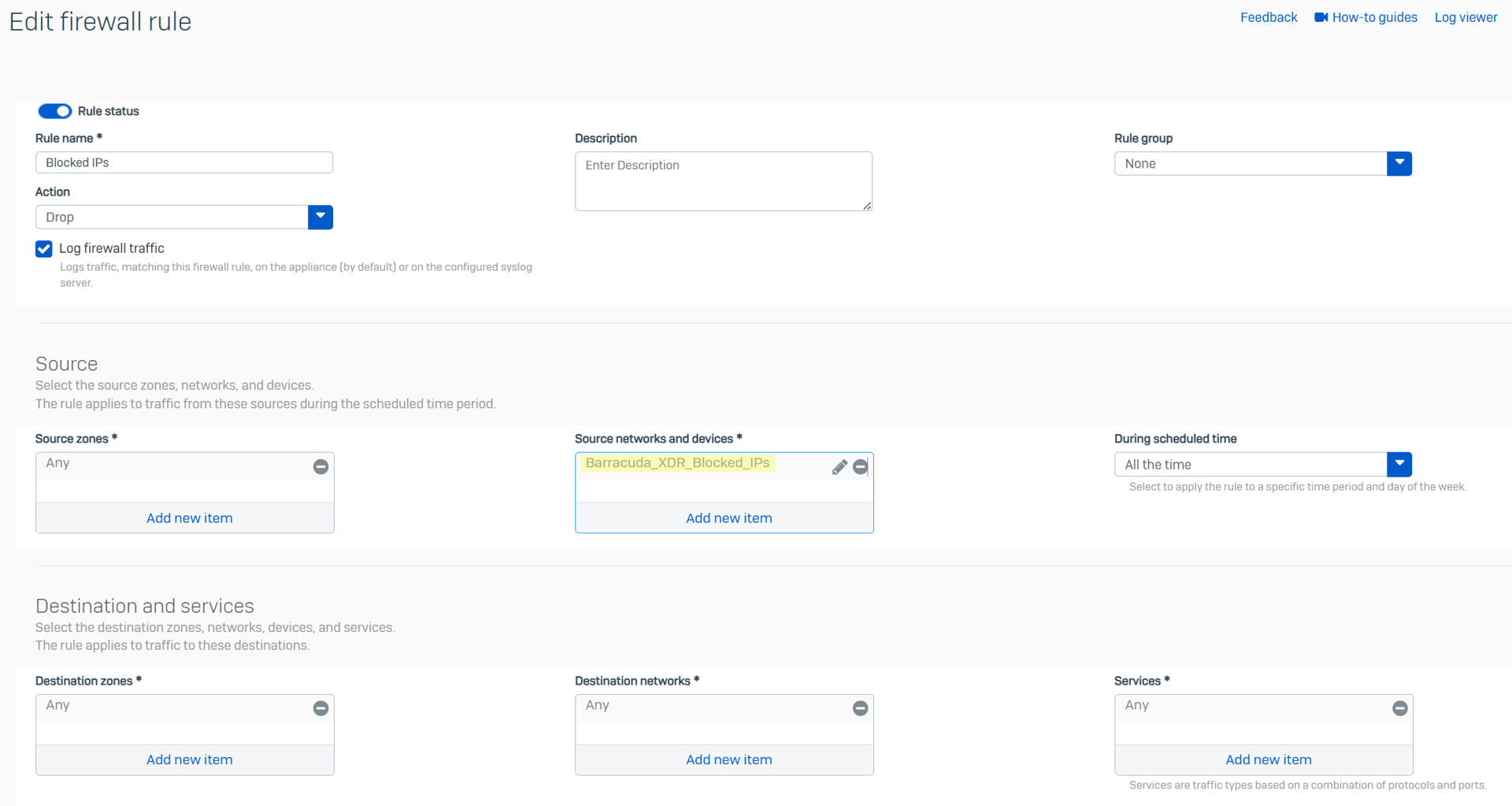Uncheck Log firewall traffic checkbox
This screenshot has width=1512, height=806.
[44, 249]
